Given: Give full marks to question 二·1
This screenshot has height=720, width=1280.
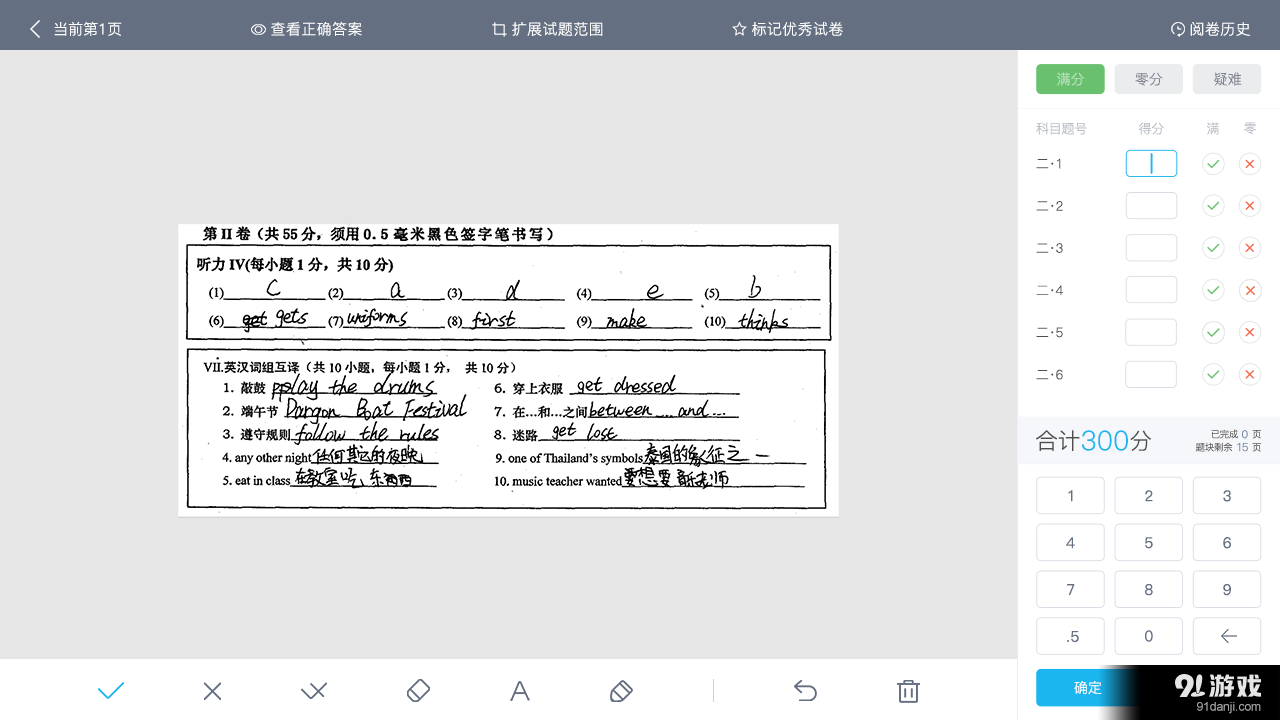Looking at the screenshot, I should tap(1213, 163).
